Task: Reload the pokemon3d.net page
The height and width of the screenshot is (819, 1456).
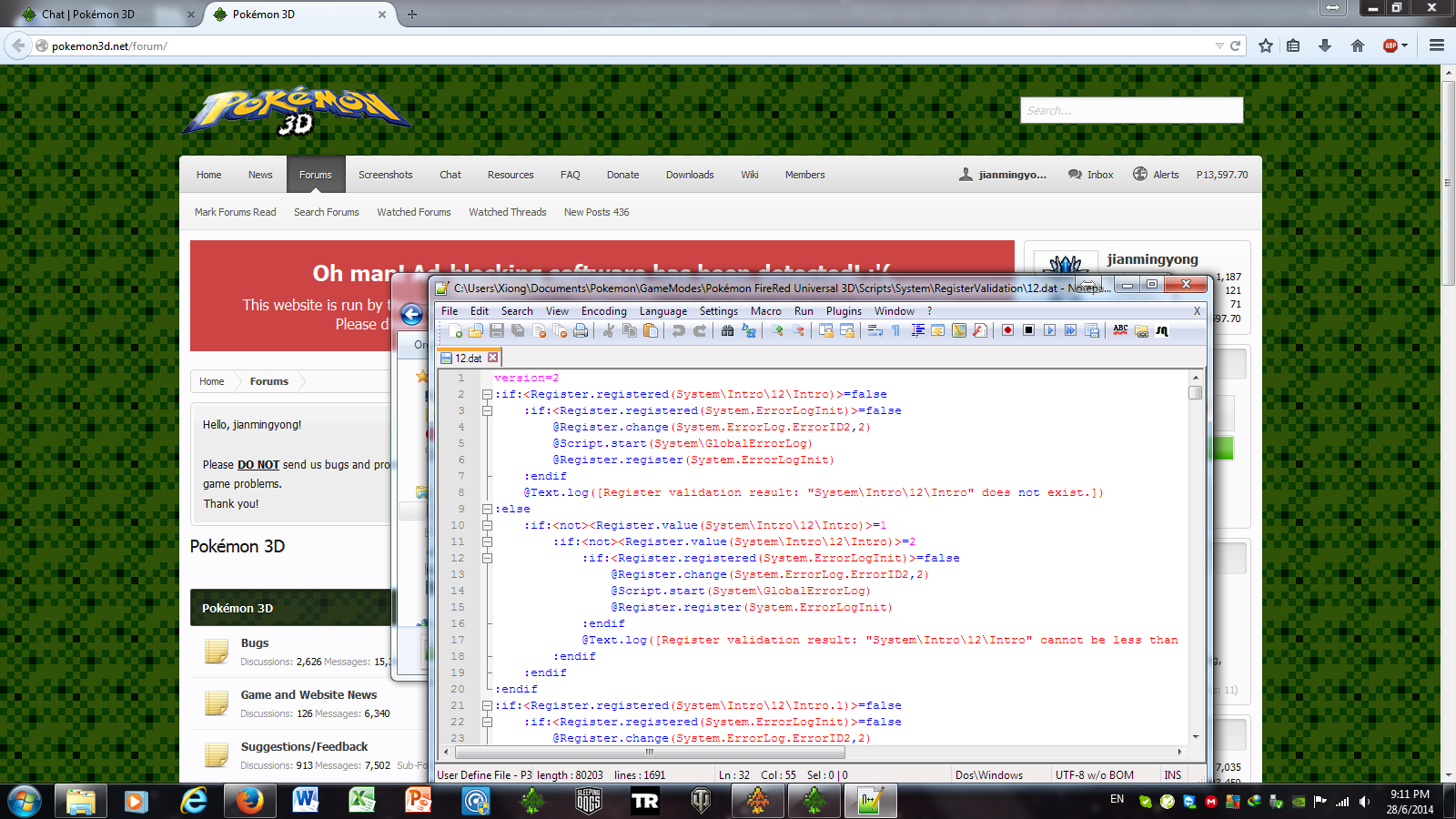Action: tap(1236, 45)
